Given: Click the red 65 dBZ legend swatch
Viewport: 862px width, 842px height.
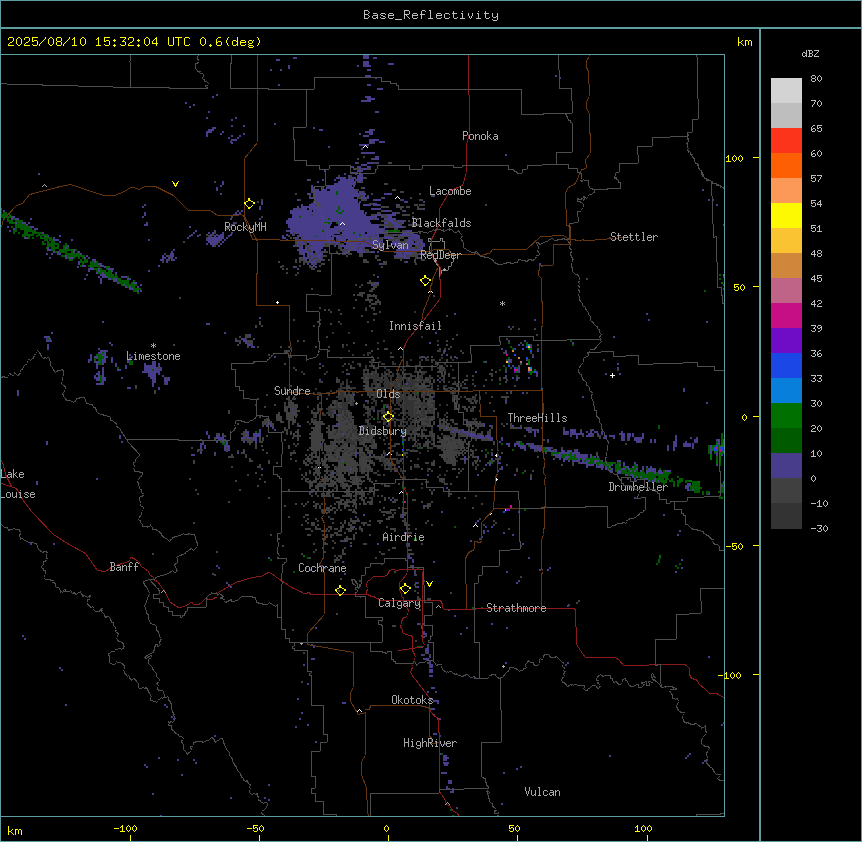Looking at the screenshot, I should [x=786, y=141].
